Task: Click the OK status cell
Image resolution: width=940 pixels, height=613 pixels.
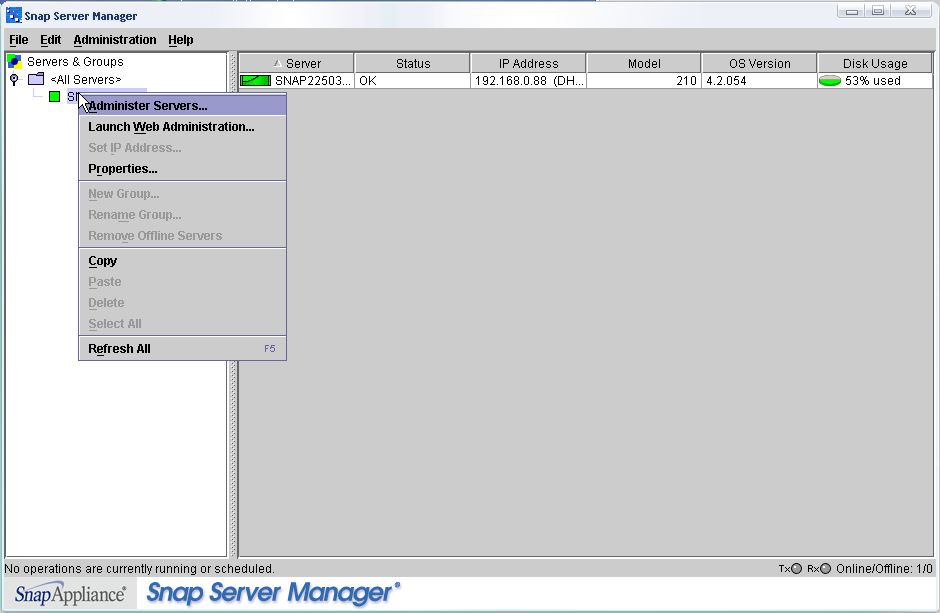Action: click(x=412, y=81)
